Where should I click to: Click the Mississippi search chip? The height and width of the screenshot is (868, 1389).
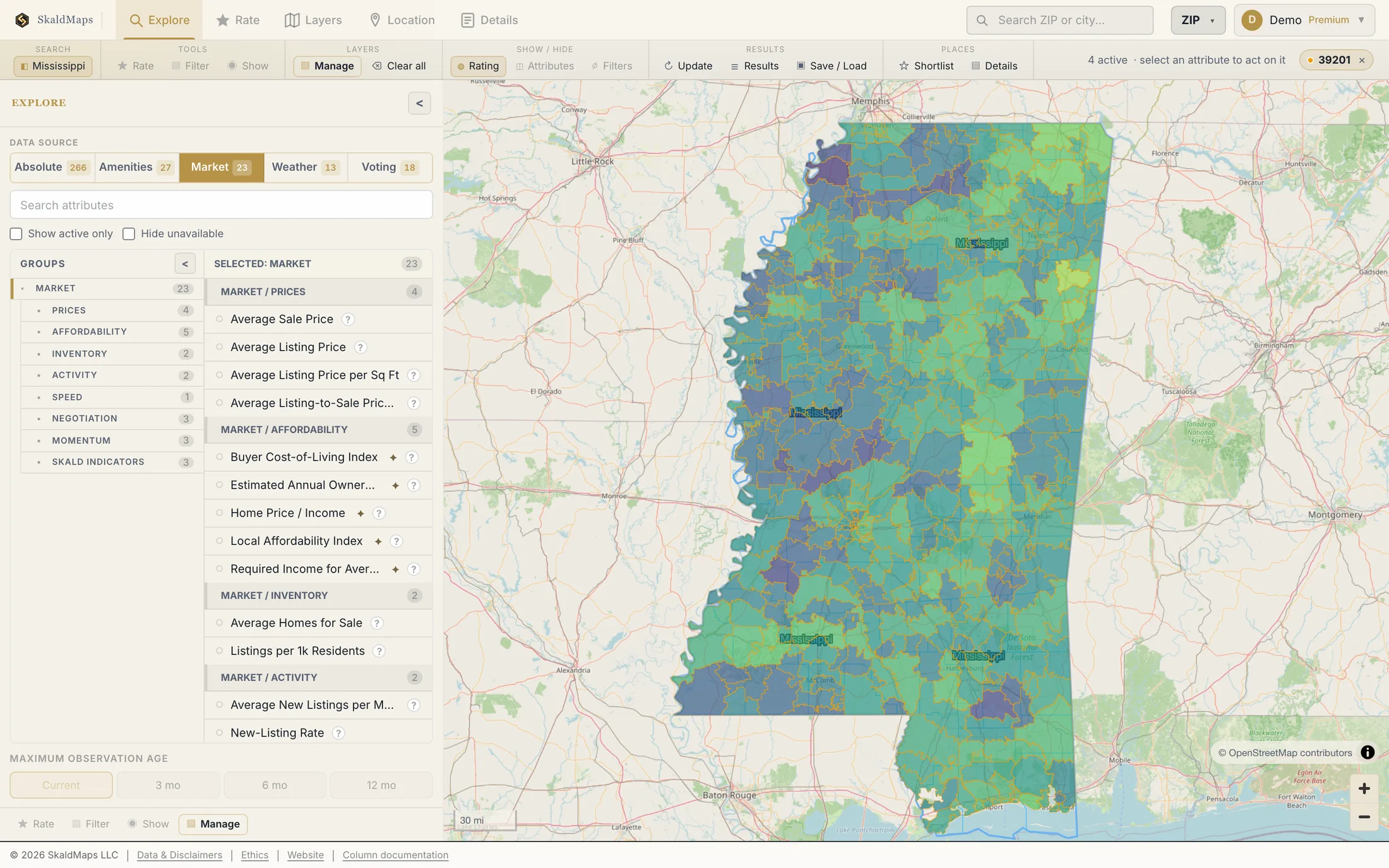[53, 66]
